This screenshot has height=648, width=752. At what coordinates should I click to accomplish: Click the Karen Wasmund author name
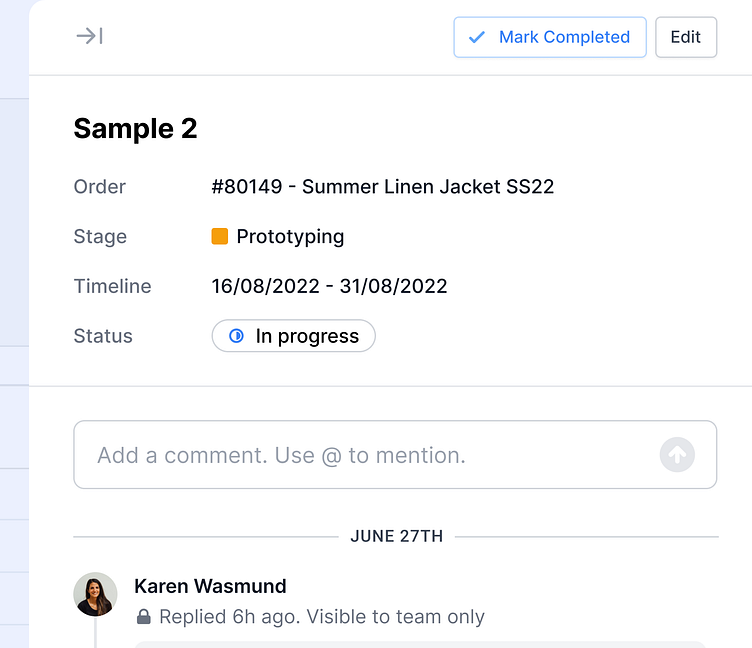tap(210, 586)
